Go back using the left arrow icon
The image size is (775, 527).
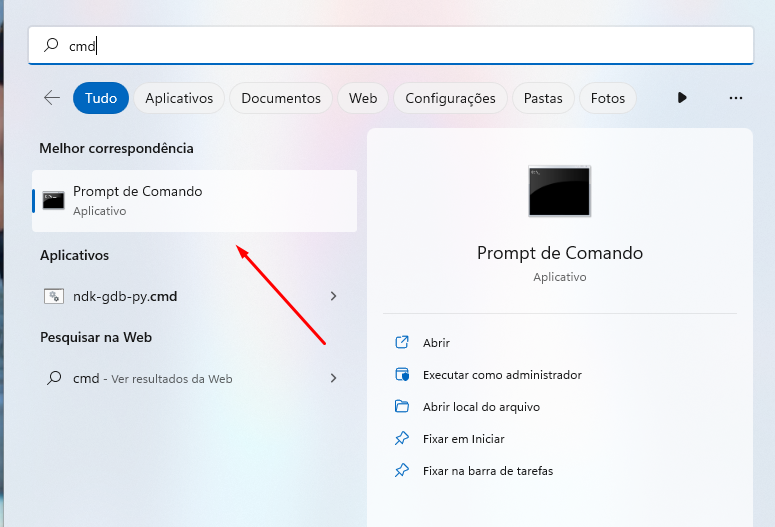coord(52,98)
